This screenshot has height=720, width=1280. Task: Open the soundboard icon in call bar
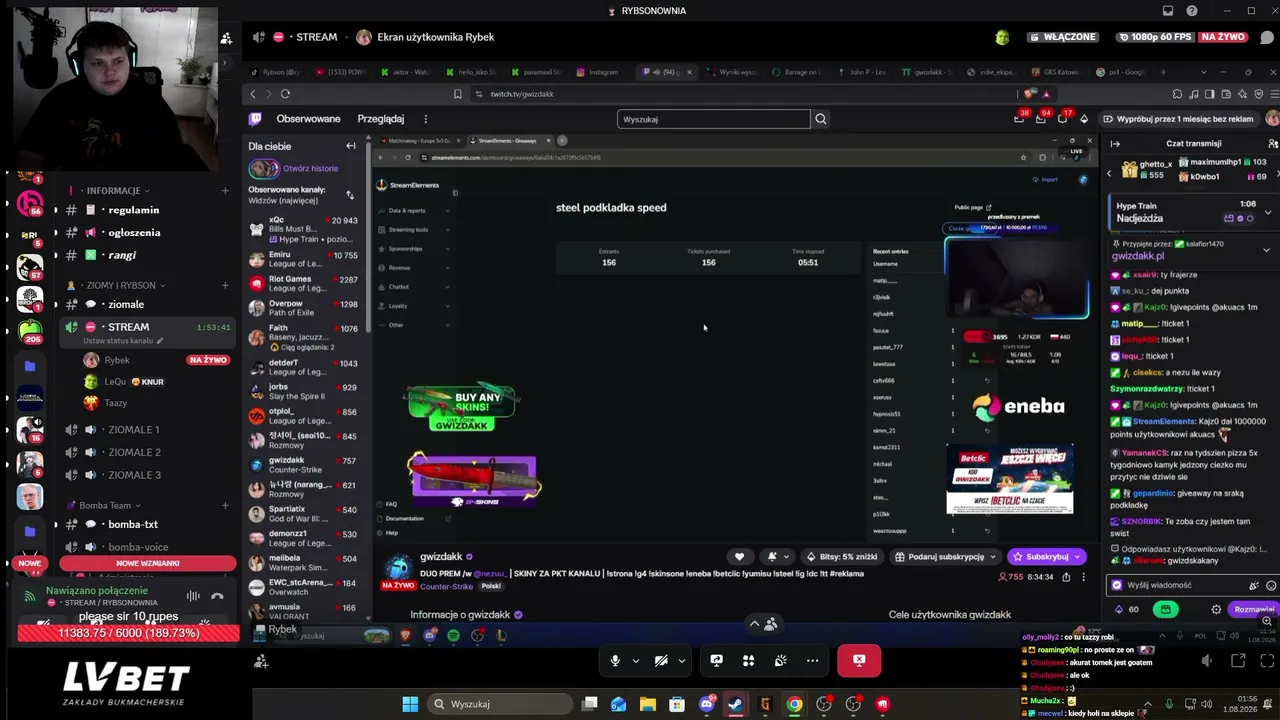[780, 660]
